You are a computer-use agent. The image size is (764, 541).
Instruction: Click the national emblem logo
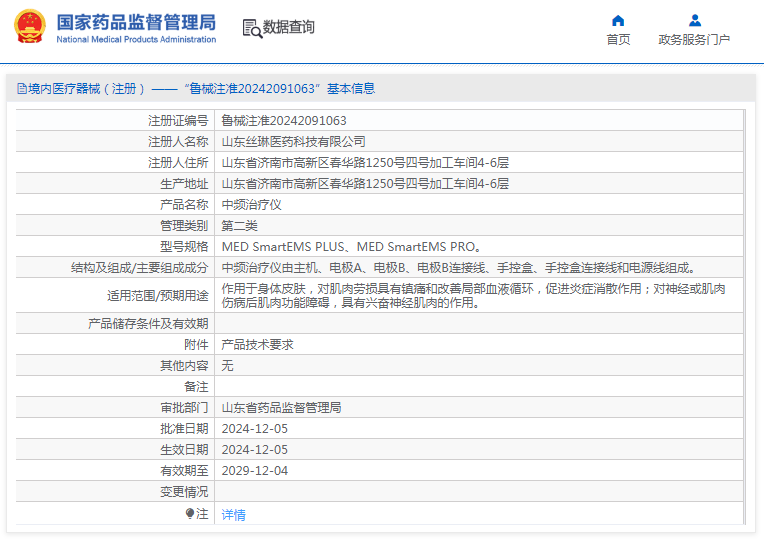pyautogui.click(x=30, y=27)
